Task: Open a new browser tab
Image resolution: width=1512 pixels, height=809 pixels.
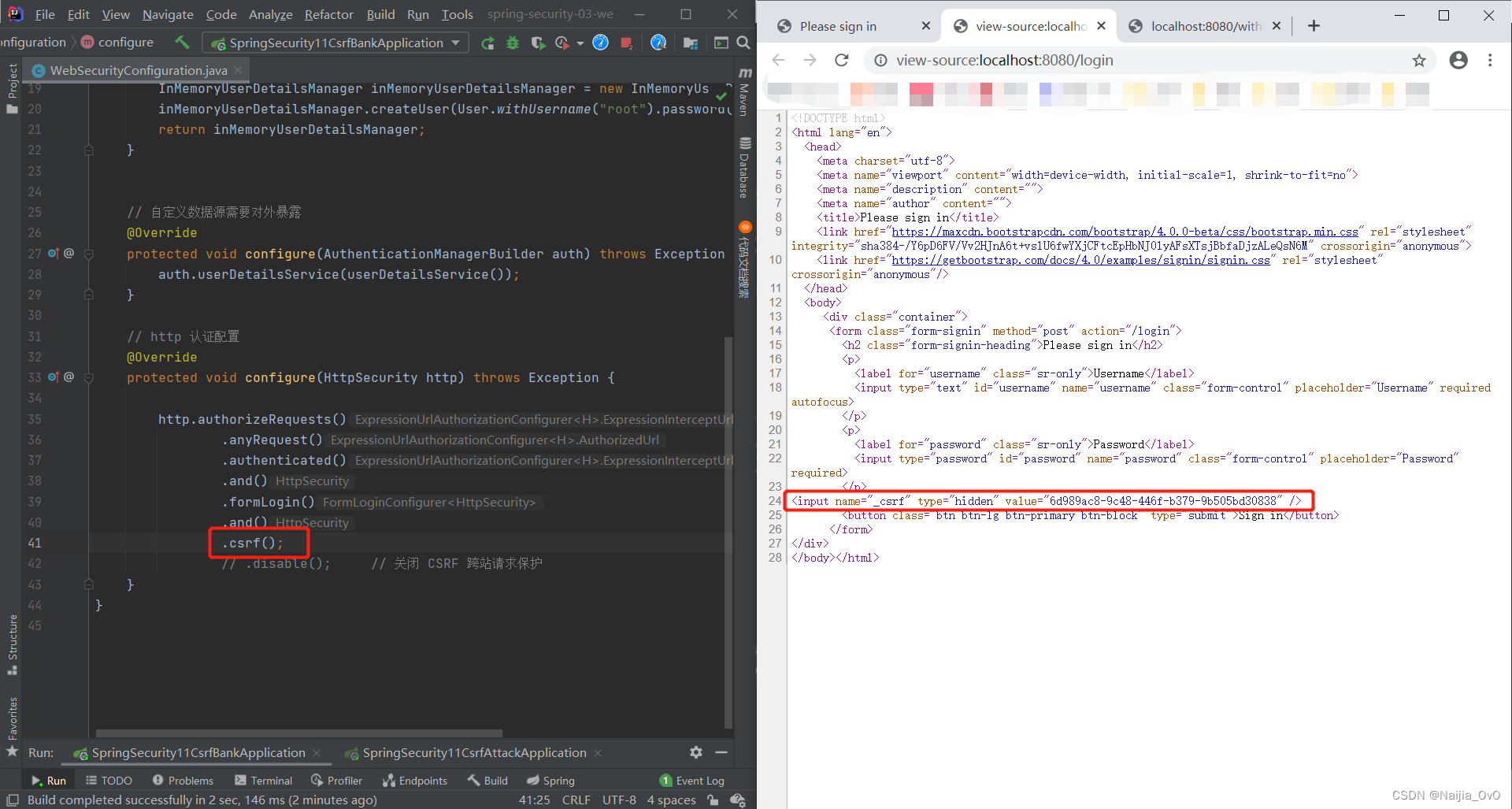Action: (x=1314, y=26)
